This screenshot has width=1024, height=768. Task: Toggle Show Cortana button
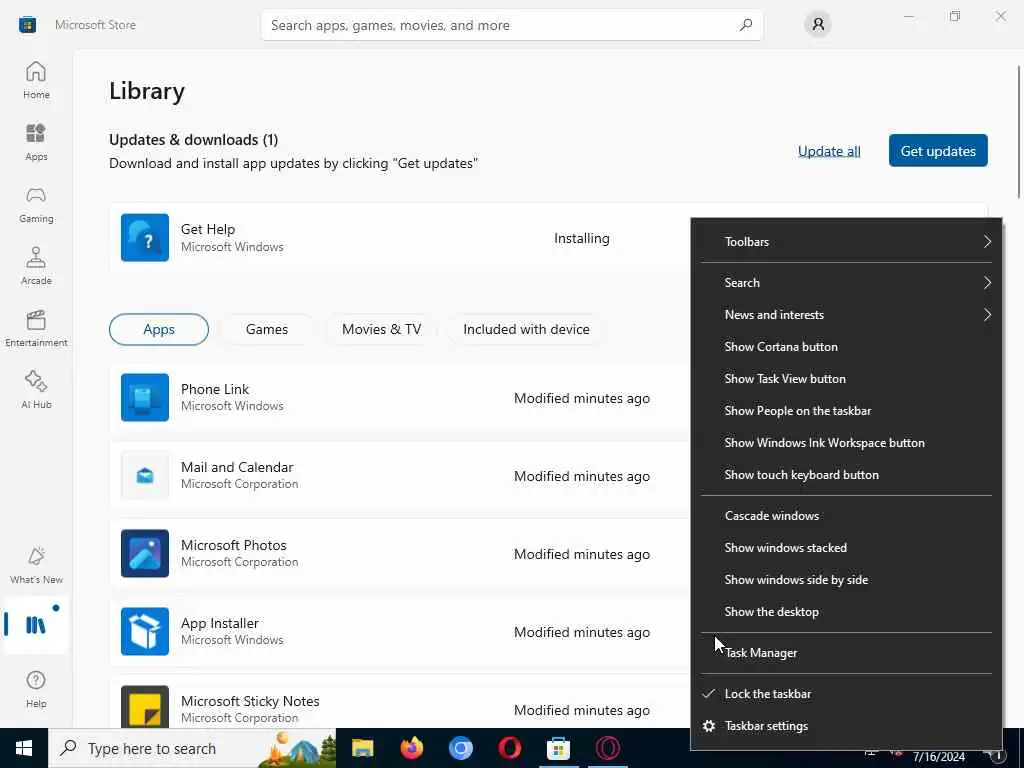click(846, 347)
